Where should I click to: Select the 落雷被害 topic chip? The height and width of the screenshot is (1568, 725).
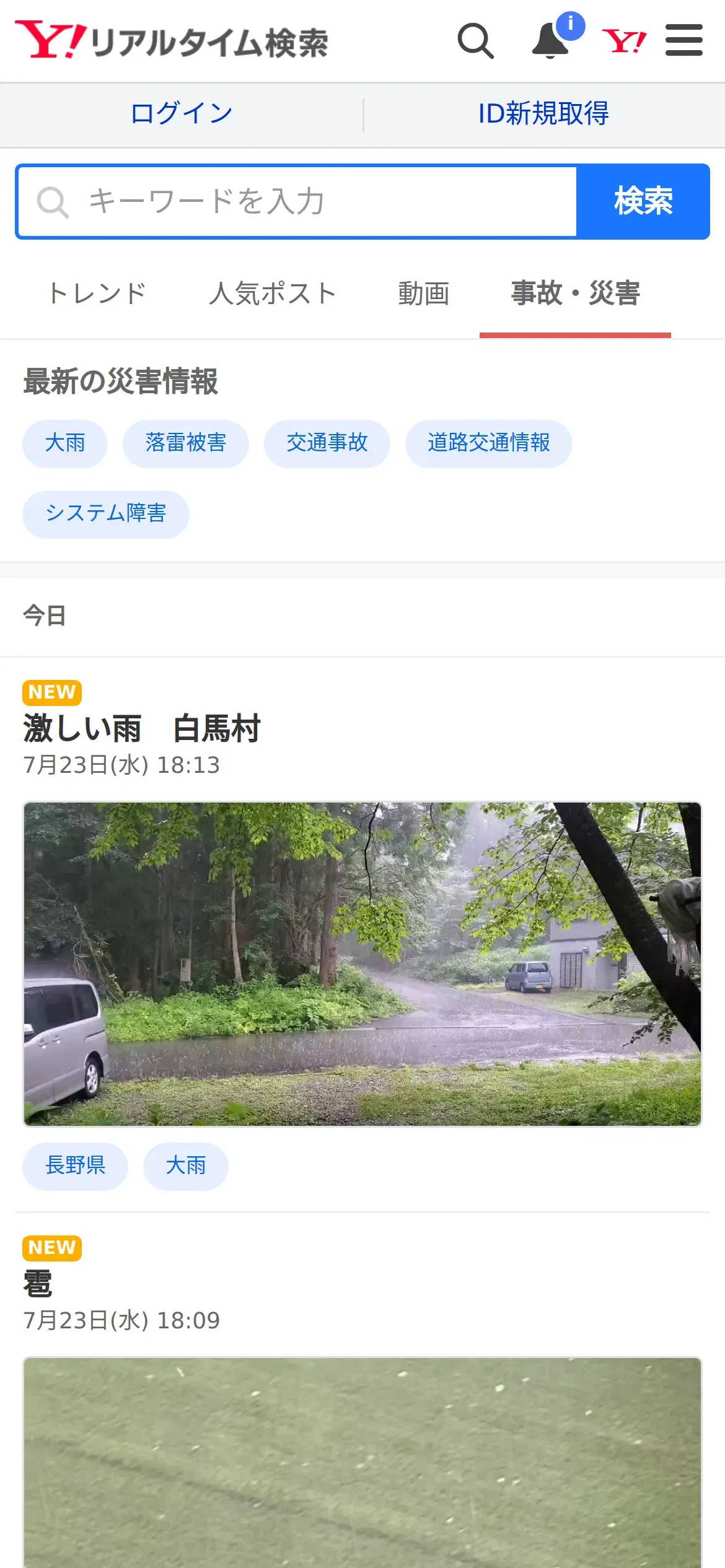point(186,443)
